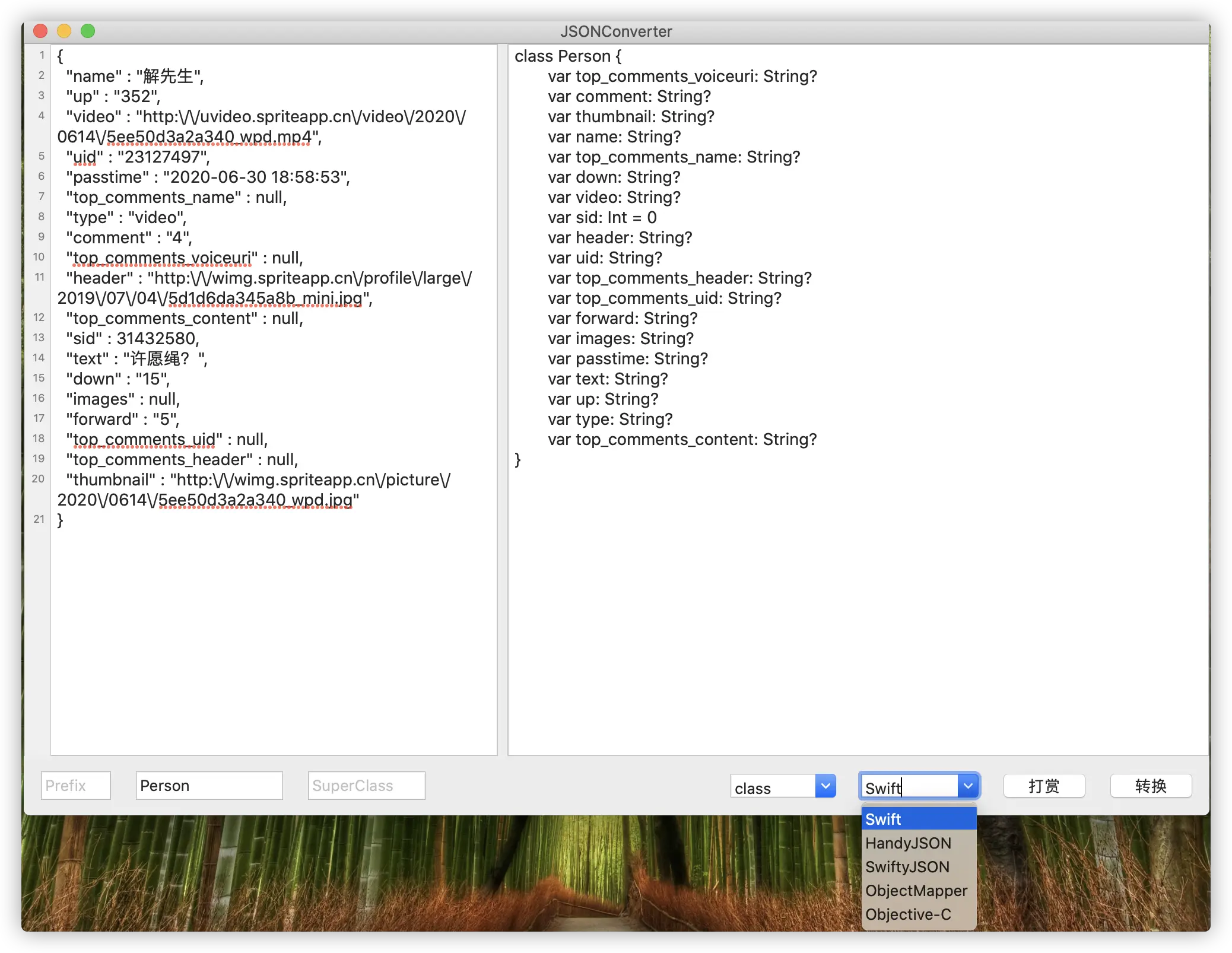Image resolution: width=1232 pixels, height=953 pixels.
Task: Collapse the Swift language dropdown arrow
Action: [968, 786]
